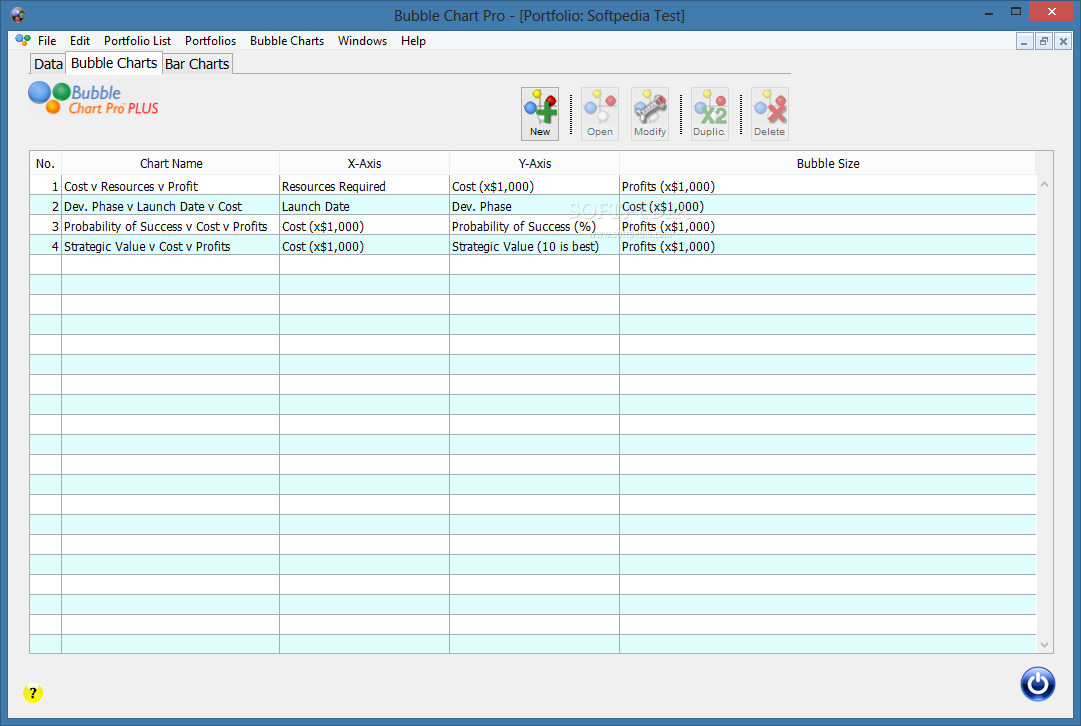
Task: Open the Bubble Charts menu
Action: click(x=287, y=41)
